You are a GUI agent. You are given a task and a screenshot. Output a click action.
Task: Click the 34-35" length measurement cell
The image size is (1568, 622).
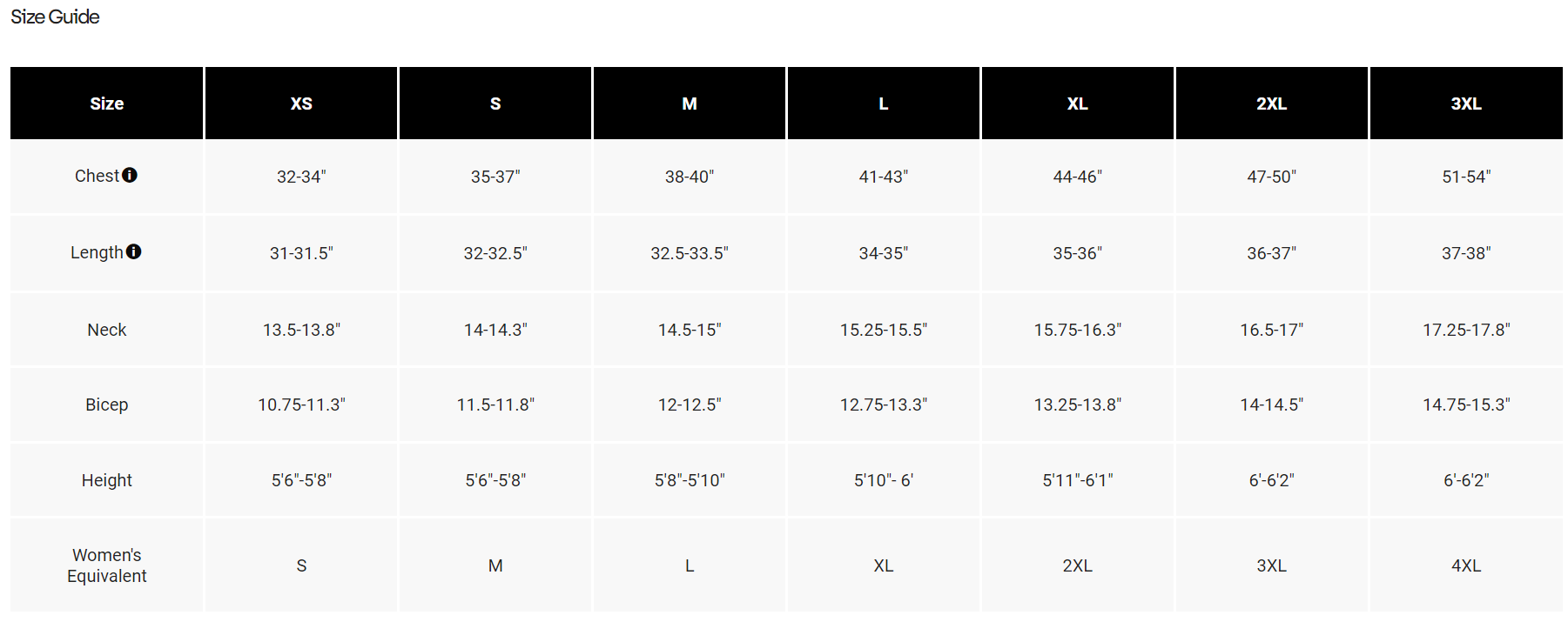884,253
